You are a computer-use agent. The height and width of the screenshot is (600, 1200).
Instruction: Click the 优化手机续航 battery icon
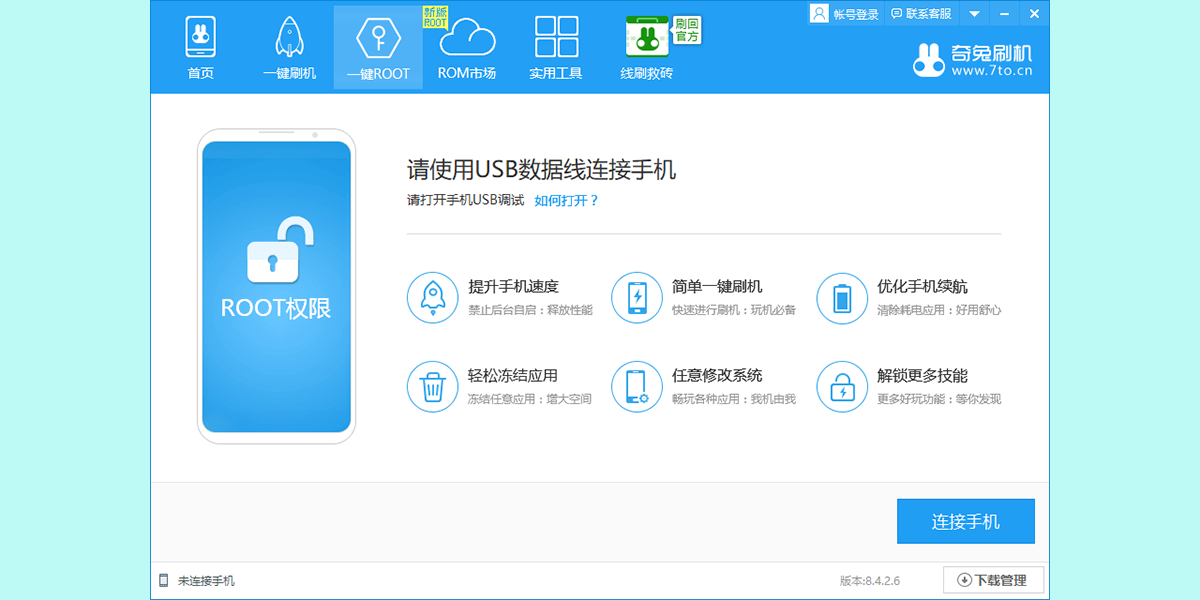click(x=841, y=298)
